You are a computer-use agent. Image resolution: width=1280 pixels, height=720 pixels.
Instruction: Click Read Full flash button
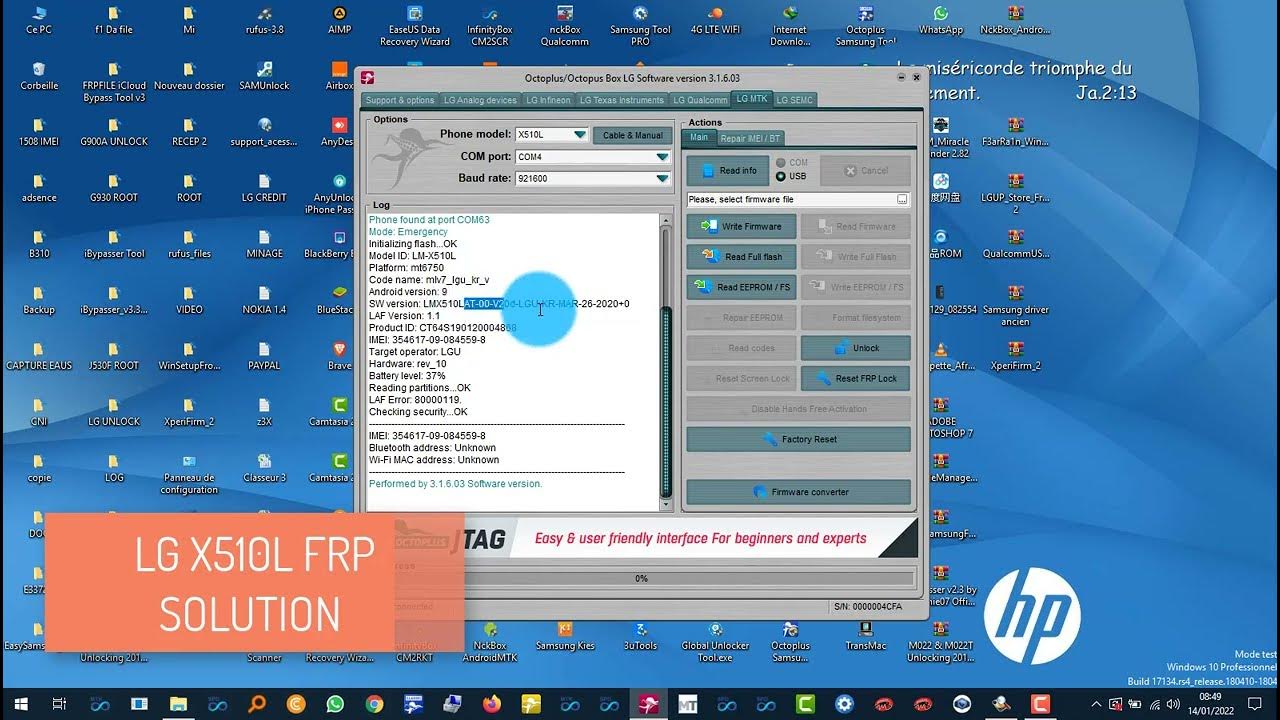pos(742,257)
